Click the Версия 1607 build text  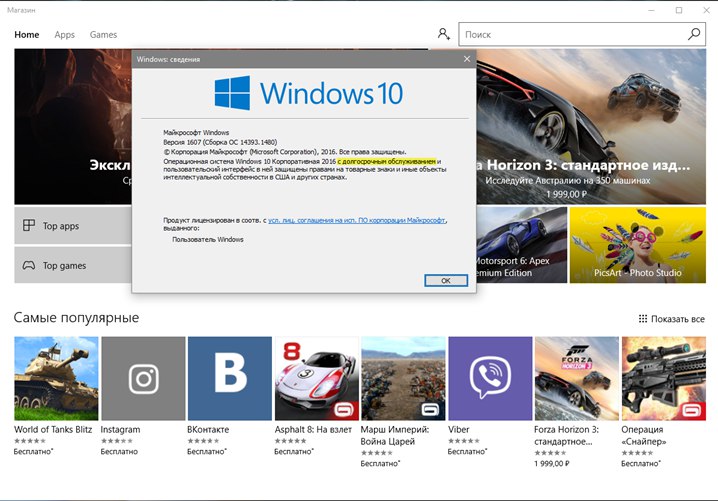click(x=220, y=142)
